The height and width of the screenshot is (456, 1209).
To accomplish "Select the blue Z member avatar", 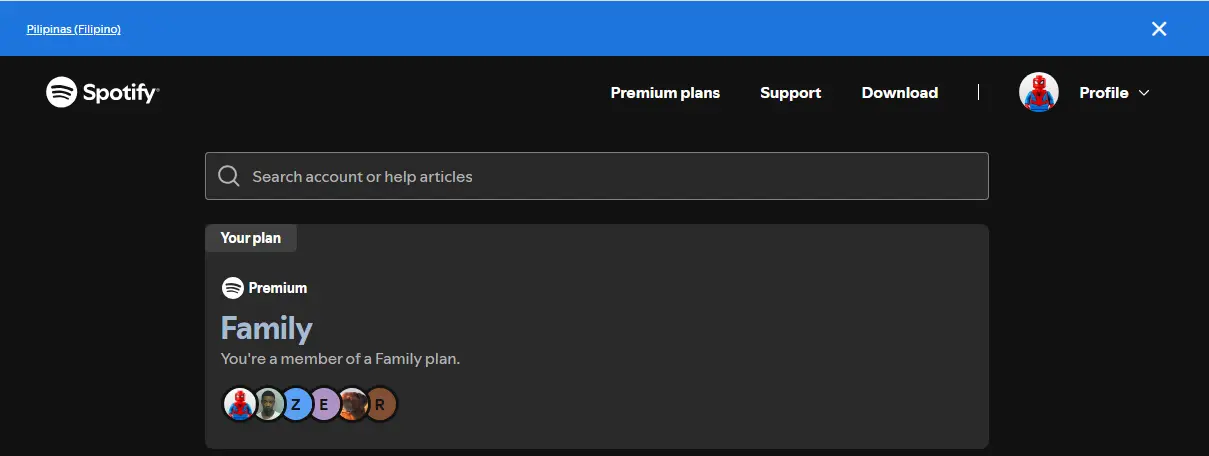I will [x=296, y=404].
